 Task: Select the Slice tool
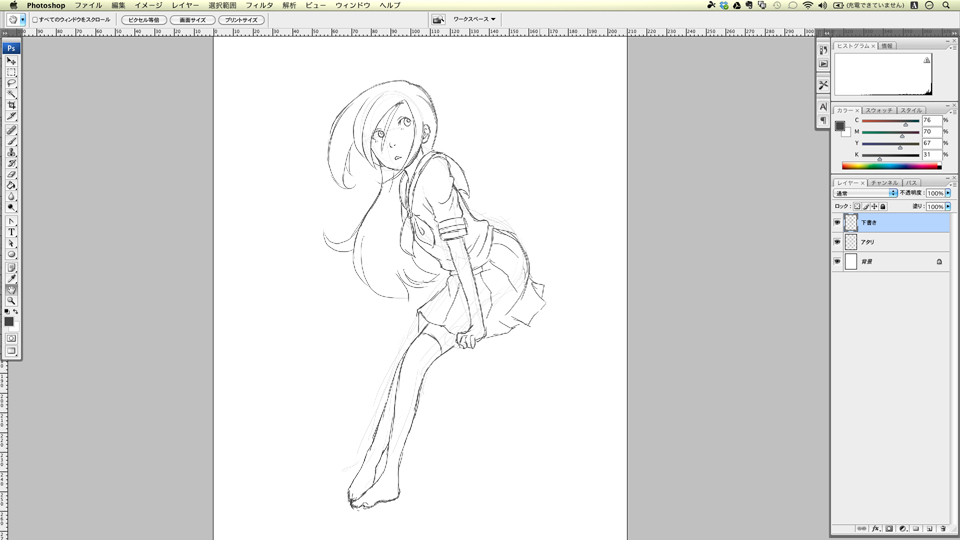coord(11,116)
